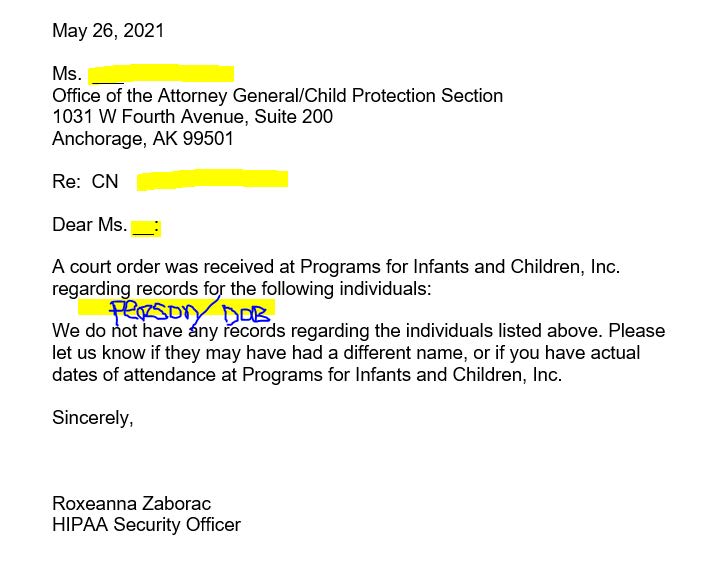Click the date May 26, 2021
This screenshot has height=572, width=723.
coord(108,31)
